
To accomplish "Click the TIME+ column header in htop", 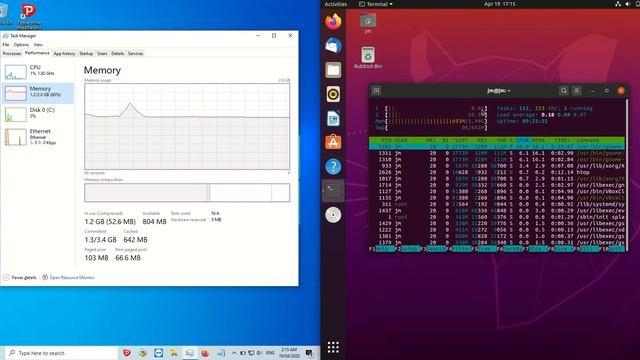I will (562, 140).
